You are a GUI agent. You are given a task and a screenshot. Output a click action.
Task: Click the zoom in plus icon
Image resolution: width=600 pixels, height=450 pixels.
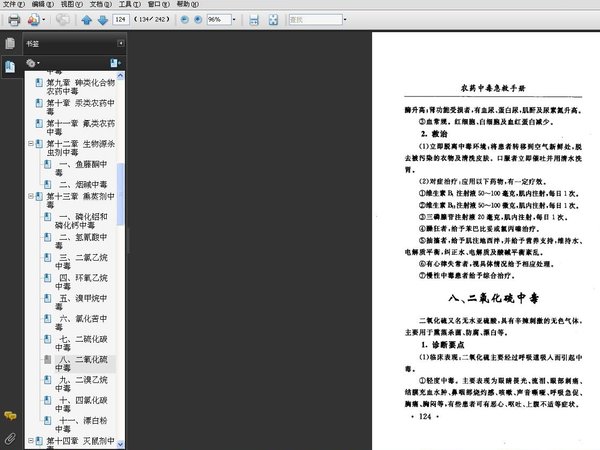click(x=198, y=20)
